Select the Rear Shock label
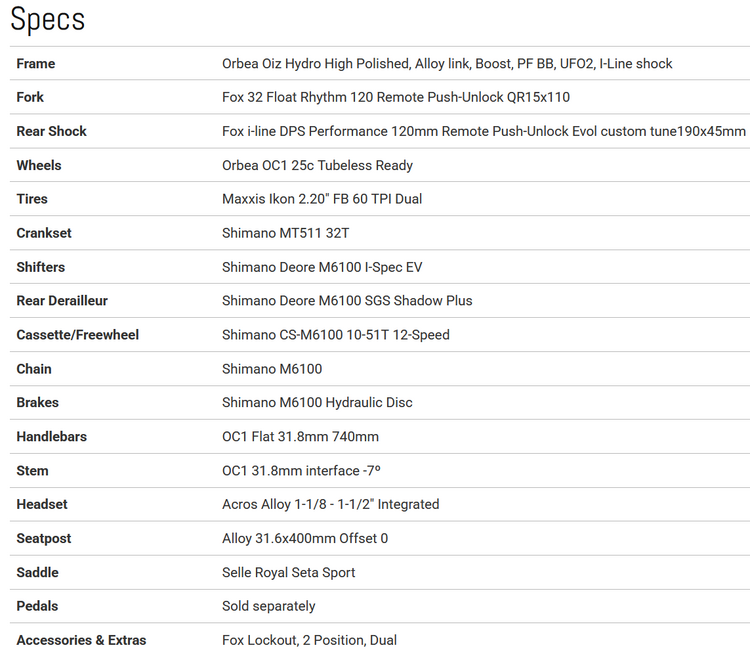Viewport: 750px width, 656px height. [x=52, y=131]
